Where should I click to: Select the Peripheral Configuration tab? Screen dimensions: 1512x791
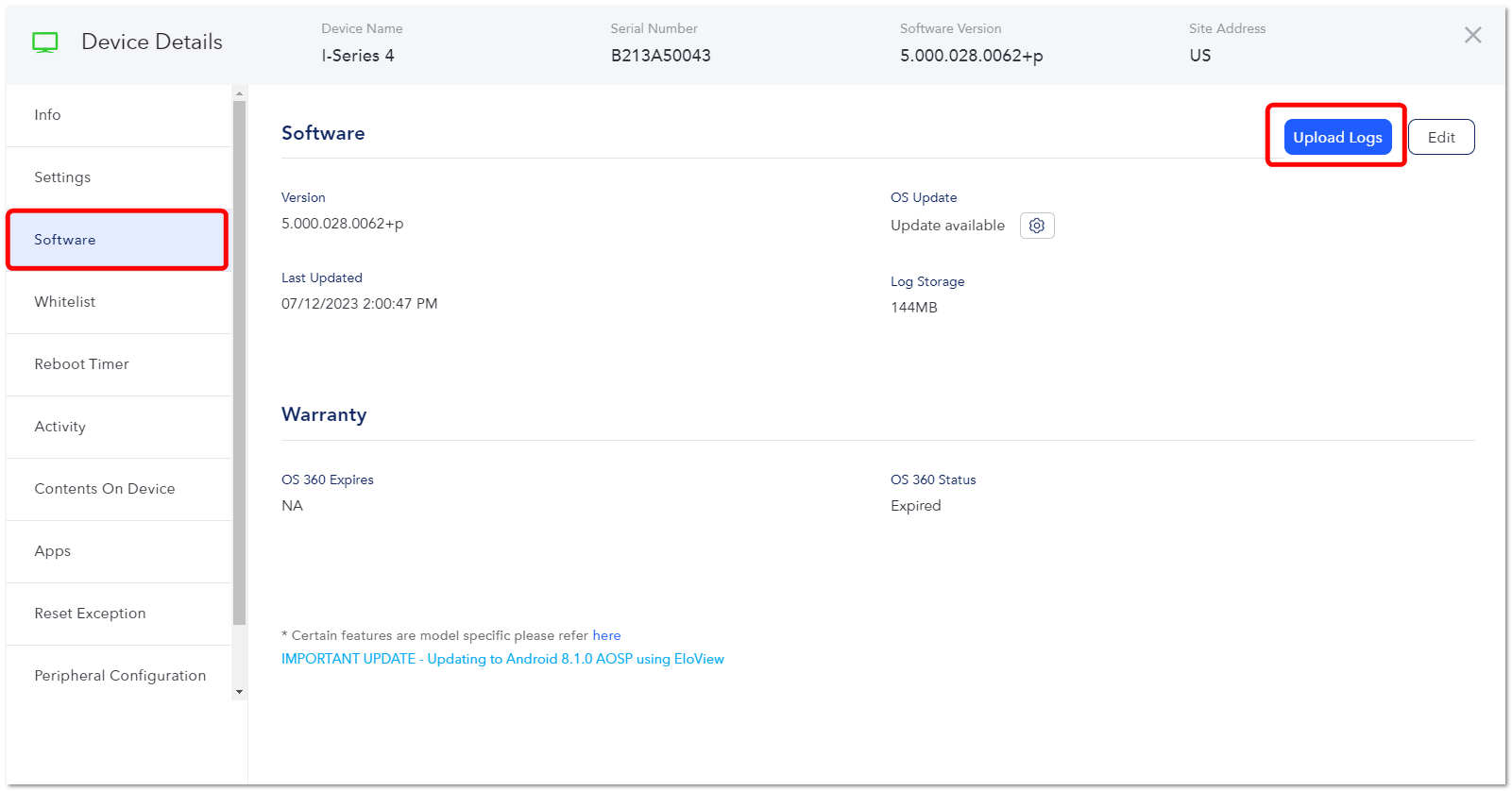pyautogui.click(x=119, y=676)
